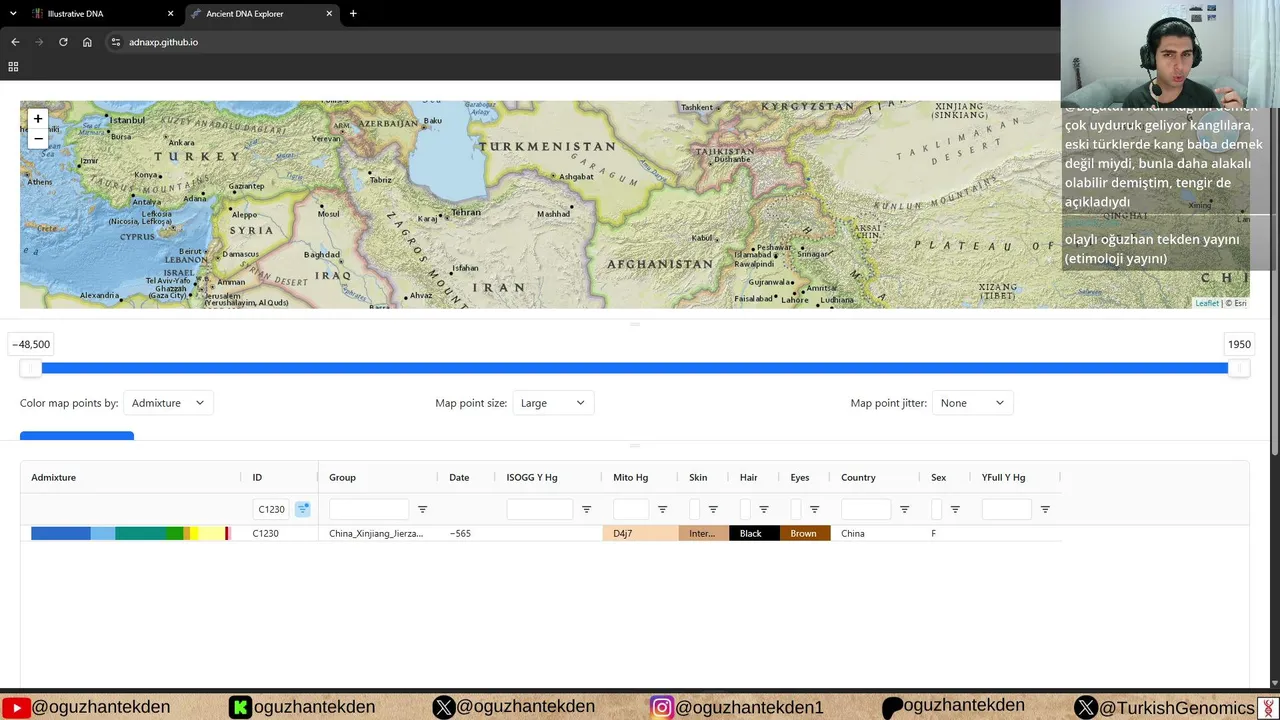
Task: Sort by the YFull Y Hg column header
Action: click(x=1003, y=477)
